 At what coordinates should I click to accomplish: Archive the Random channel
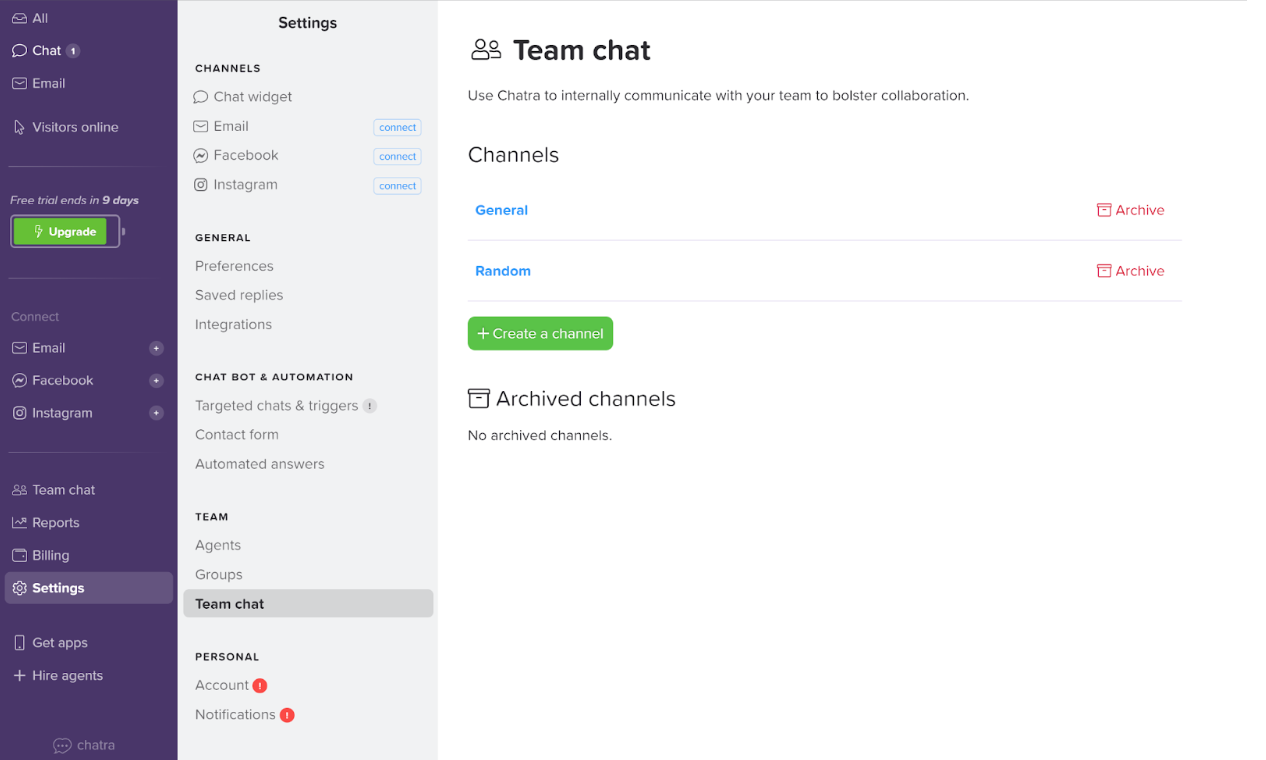click(1131, 271)
